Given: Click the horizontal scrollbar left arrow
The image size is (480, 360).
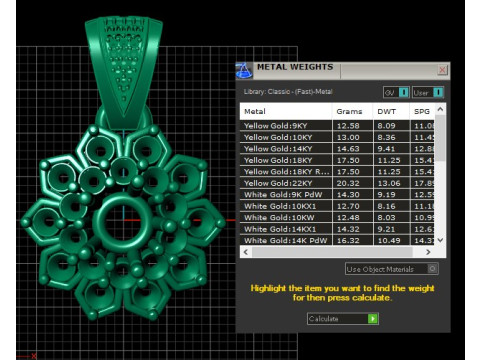Looking at the screenshot, I should tap(246, 252).
